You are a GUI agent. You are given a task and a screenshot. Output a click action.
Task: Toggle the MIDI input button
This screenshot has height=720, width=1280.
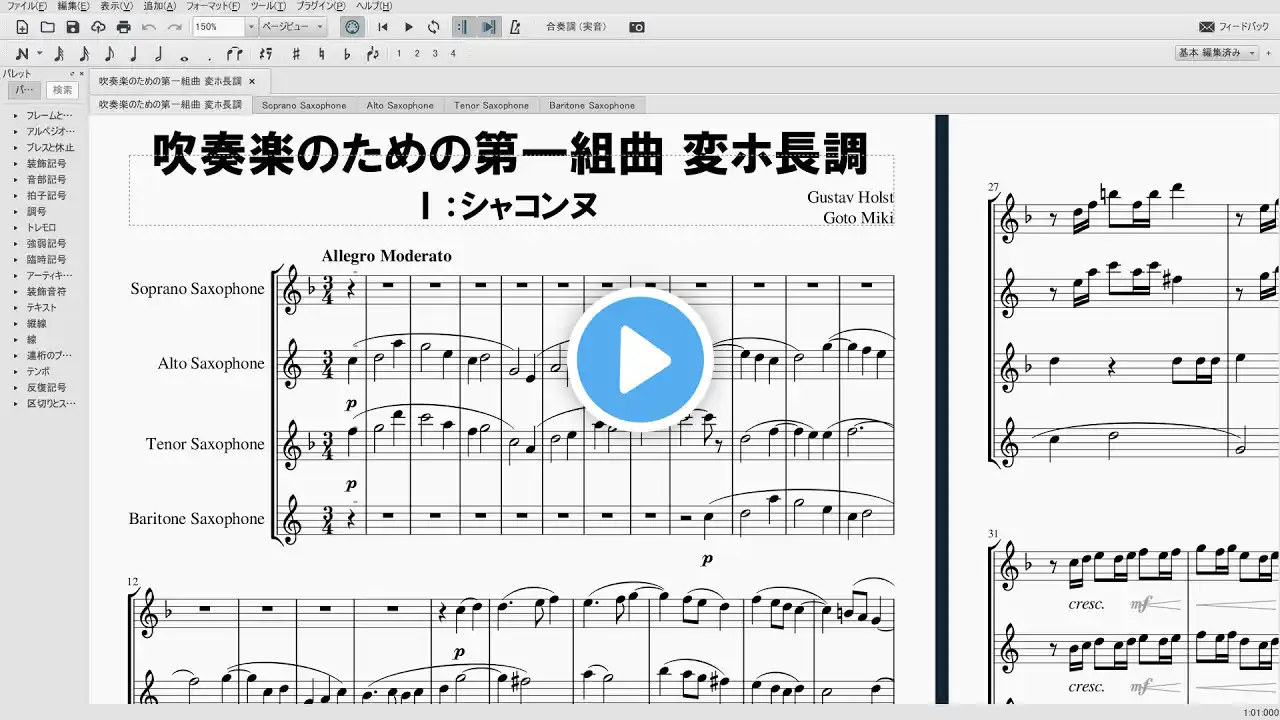352,27
